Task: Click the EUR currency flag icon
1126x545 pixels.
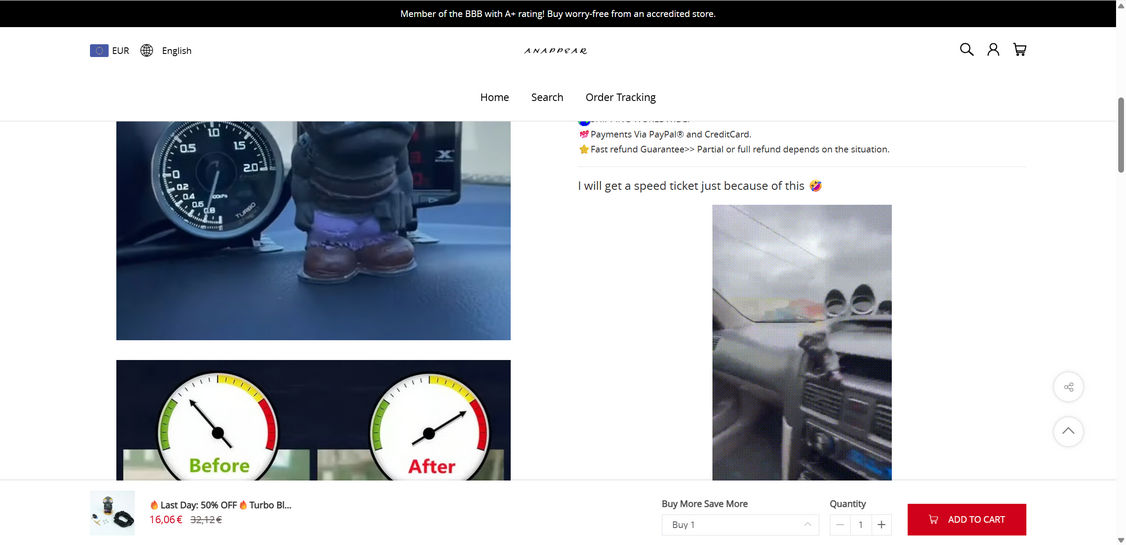Action: [99, 50]
